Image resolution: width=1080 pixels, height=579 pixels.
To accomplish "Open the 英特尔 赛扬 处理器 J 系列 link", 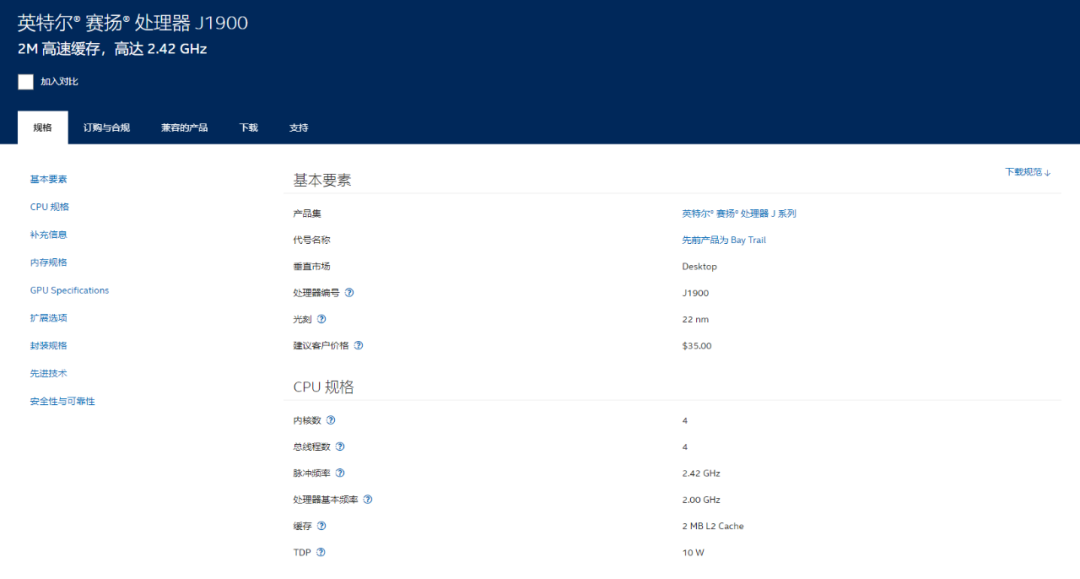I will click(739, 213).
